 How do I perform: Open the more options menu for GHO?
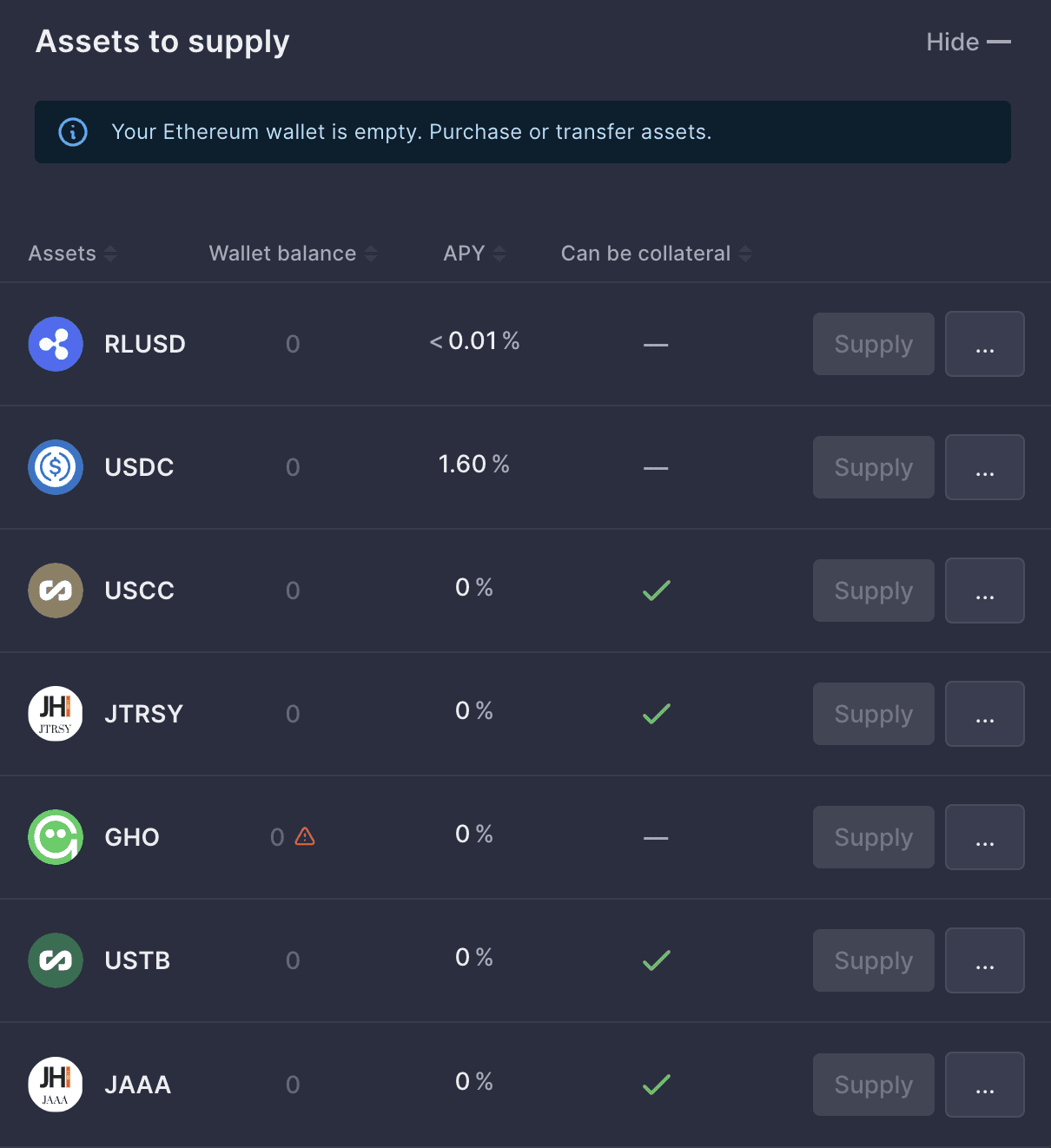(985, 837)
